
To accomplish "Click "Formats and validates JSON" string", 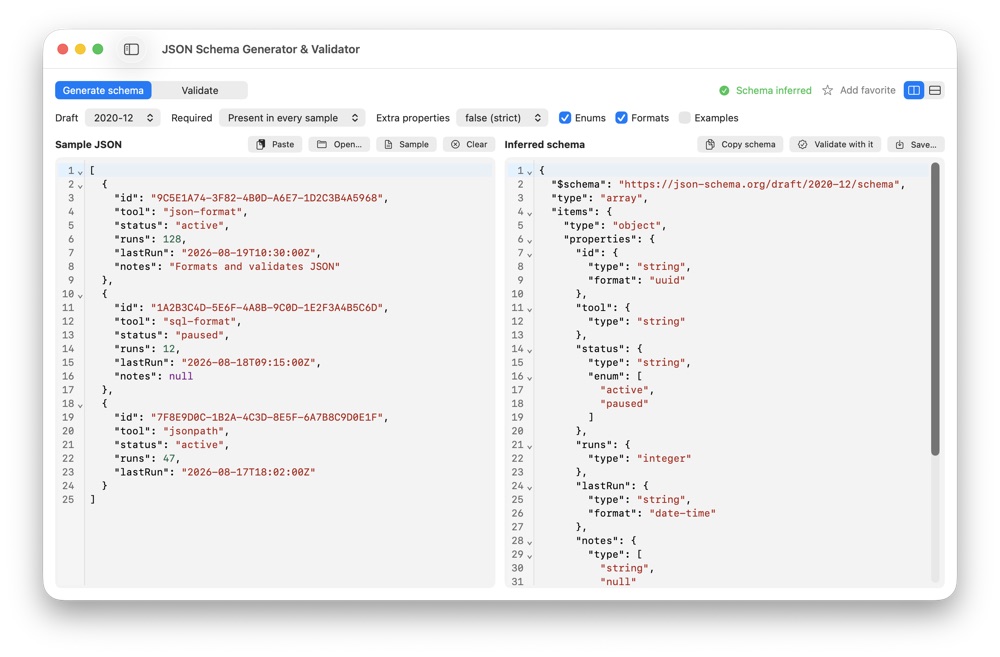I will click(254, 267).
